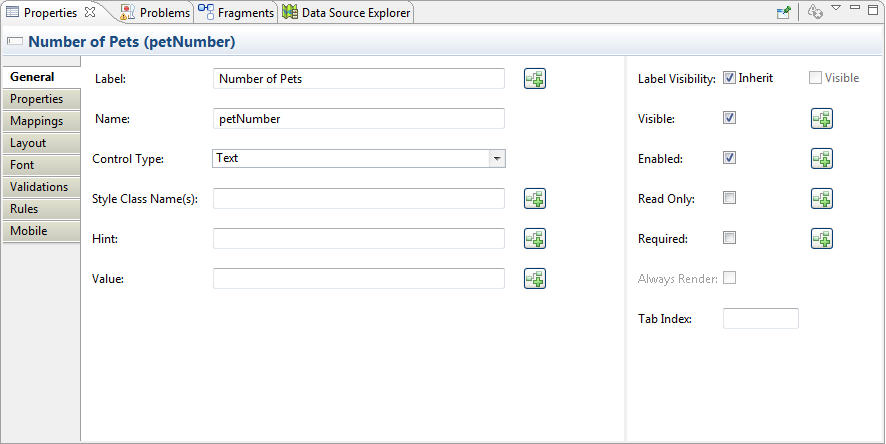Click the binding icon for Read Only
This screenshot has width=886, height=444.
pos(821,199)
